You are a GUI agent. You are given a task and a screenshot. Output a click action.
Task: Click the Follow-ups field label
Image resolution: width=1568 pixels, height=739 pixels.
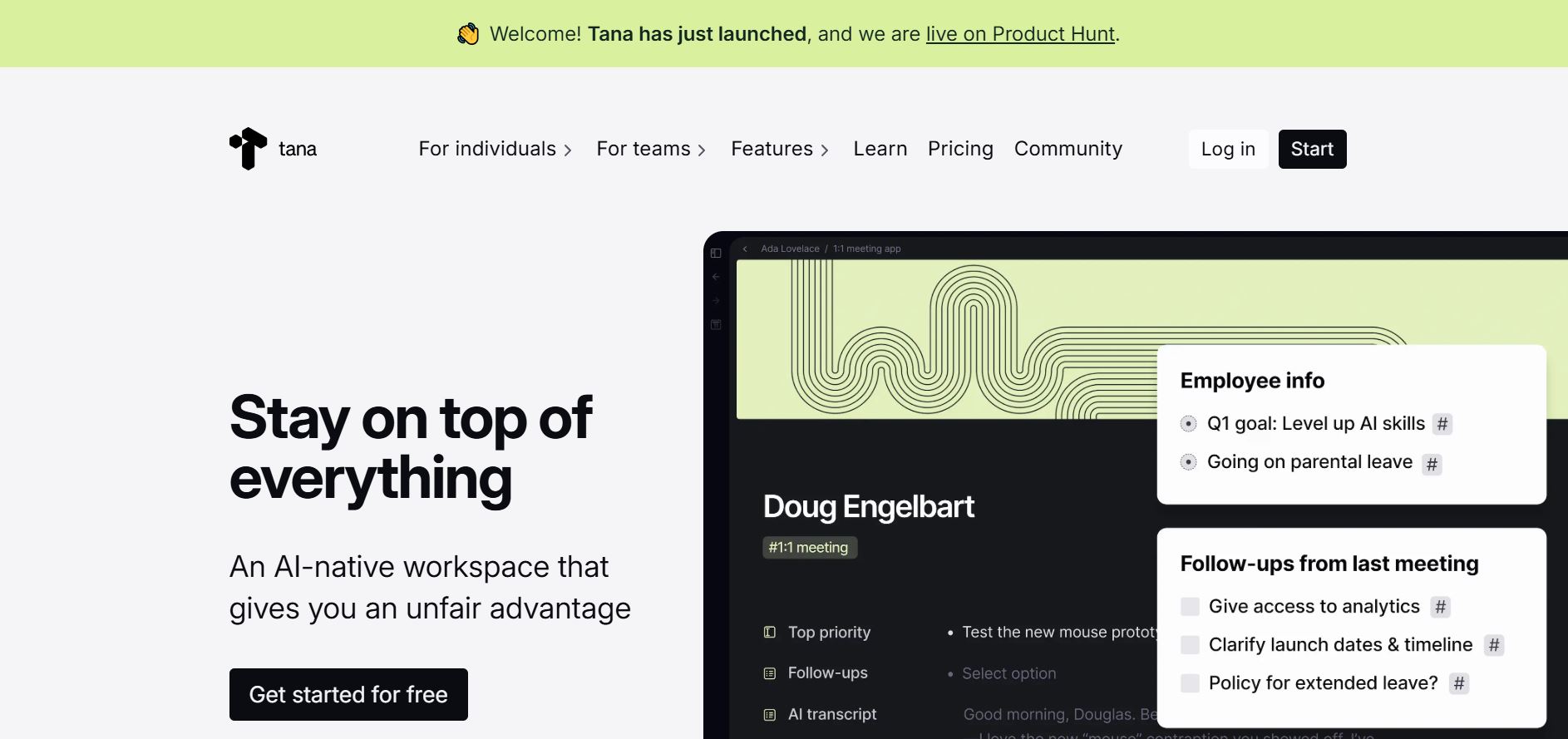click(827, 673)
